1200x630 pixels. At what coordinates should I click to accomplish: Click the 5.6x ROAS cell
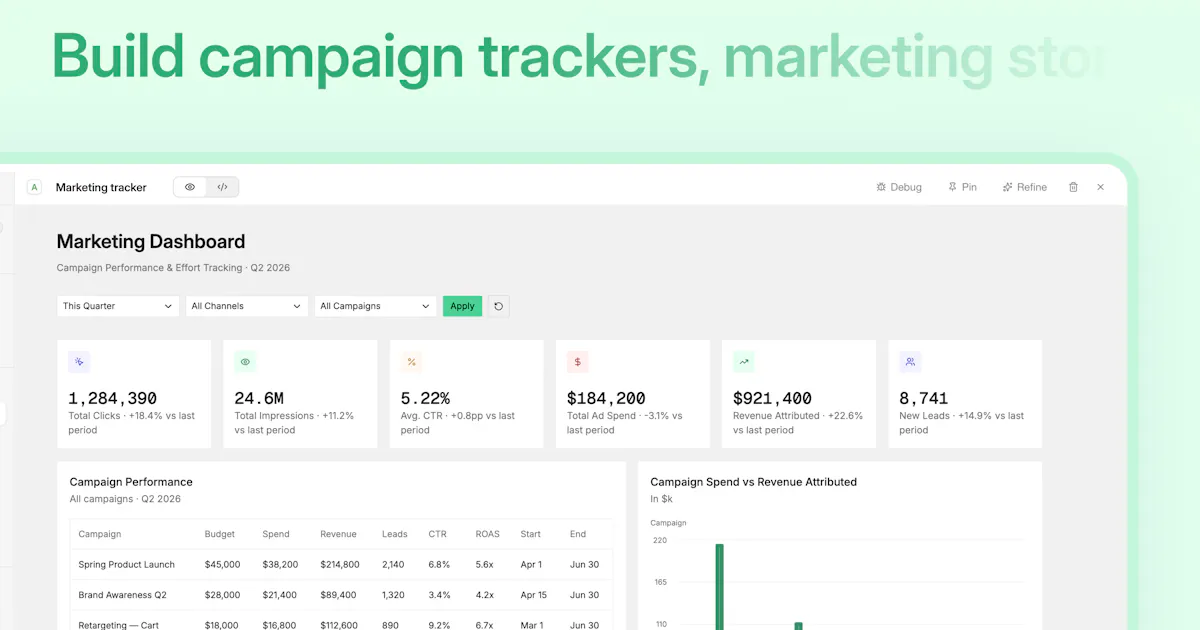pyautogui.click(x=485, y=564)
